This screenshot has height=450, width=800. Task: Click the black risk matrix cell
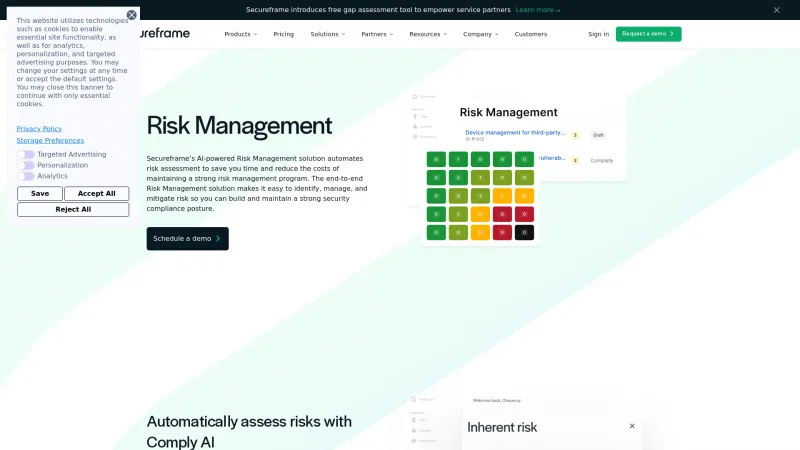[x=524, y=233]
